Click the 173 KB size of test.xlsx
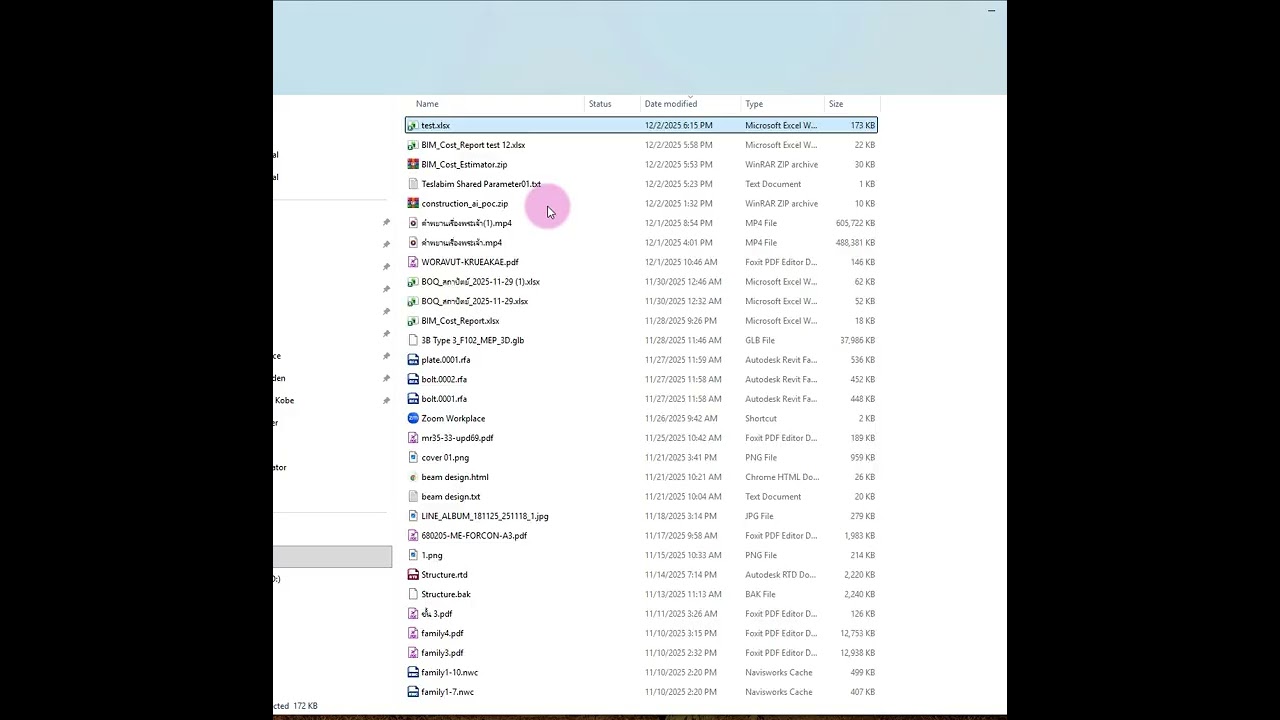Image resolution: width=1280 pixels, height=720 pixels. [x=863, y=125]
